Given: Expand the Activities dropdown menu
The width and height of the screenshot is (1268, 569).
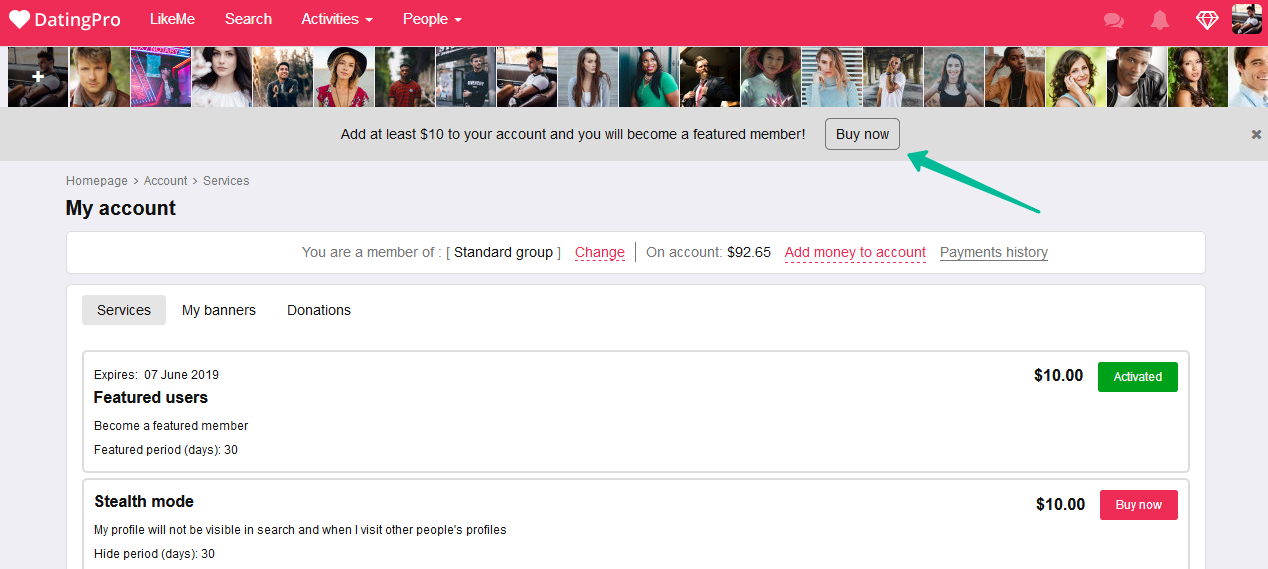Looking at the screenshot, I should (337, 19).
